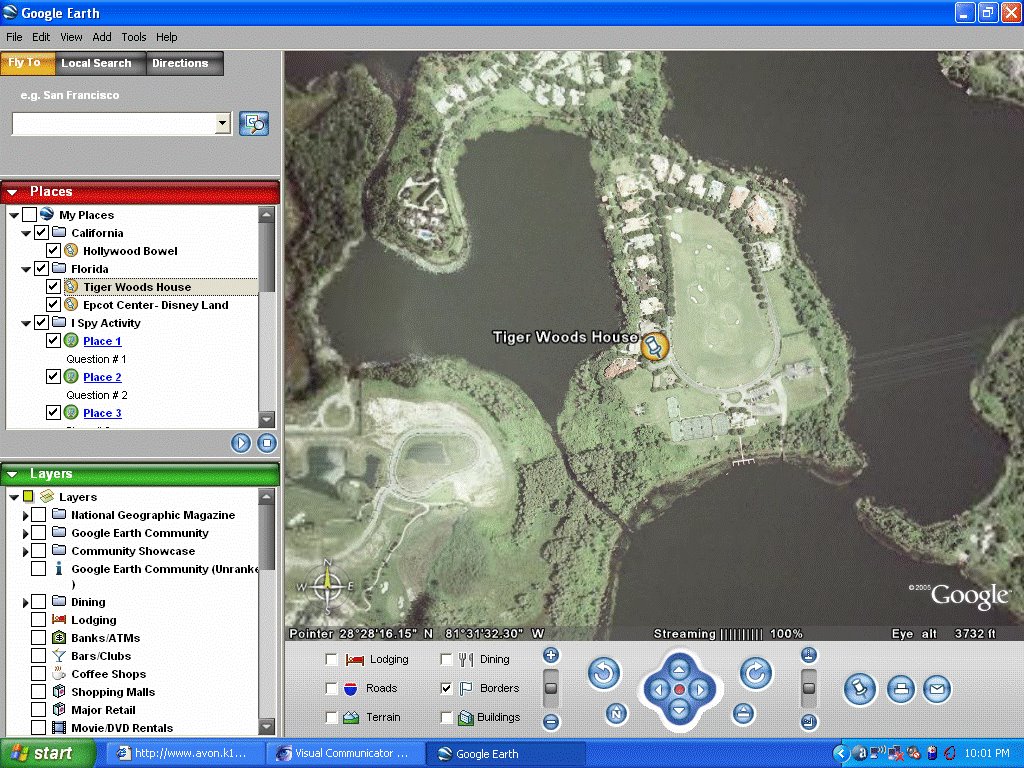Expand Google Earth Community layer
The image size is (1024, 768).
(x=25, y=534)
